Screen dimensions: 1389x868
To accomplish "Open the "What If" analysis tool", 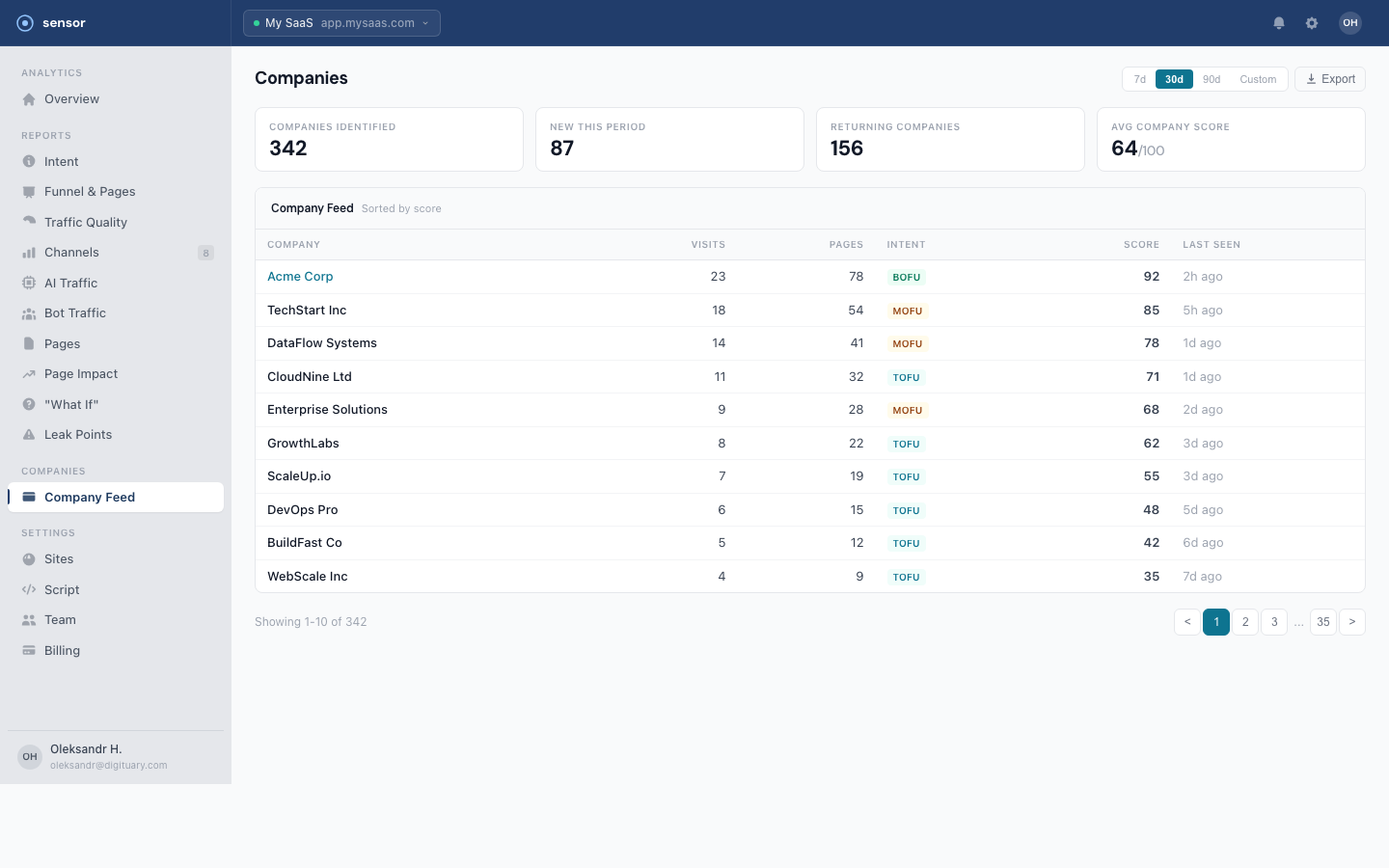I will pos(69,404).
